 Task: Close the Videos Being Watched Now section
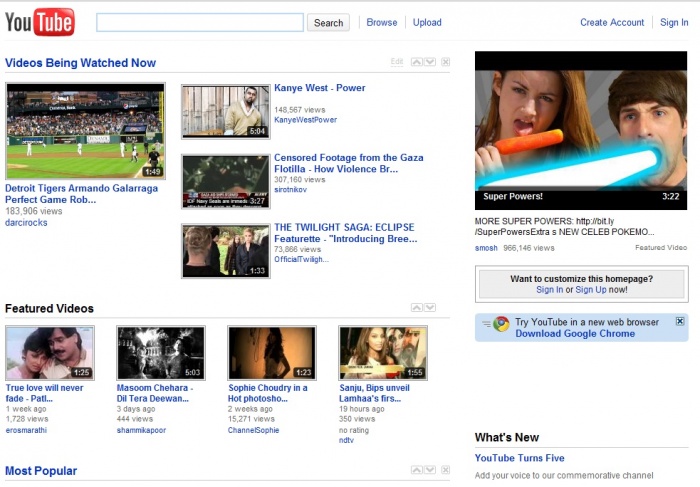click(446, 62)
